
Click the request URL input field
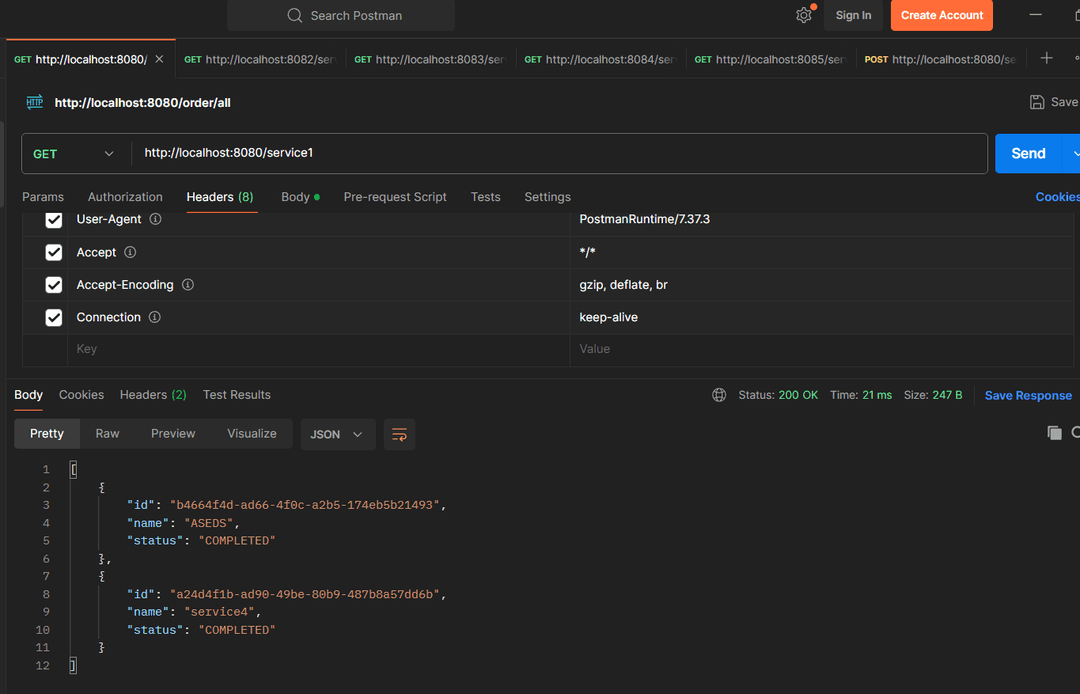tap(558, 153)
